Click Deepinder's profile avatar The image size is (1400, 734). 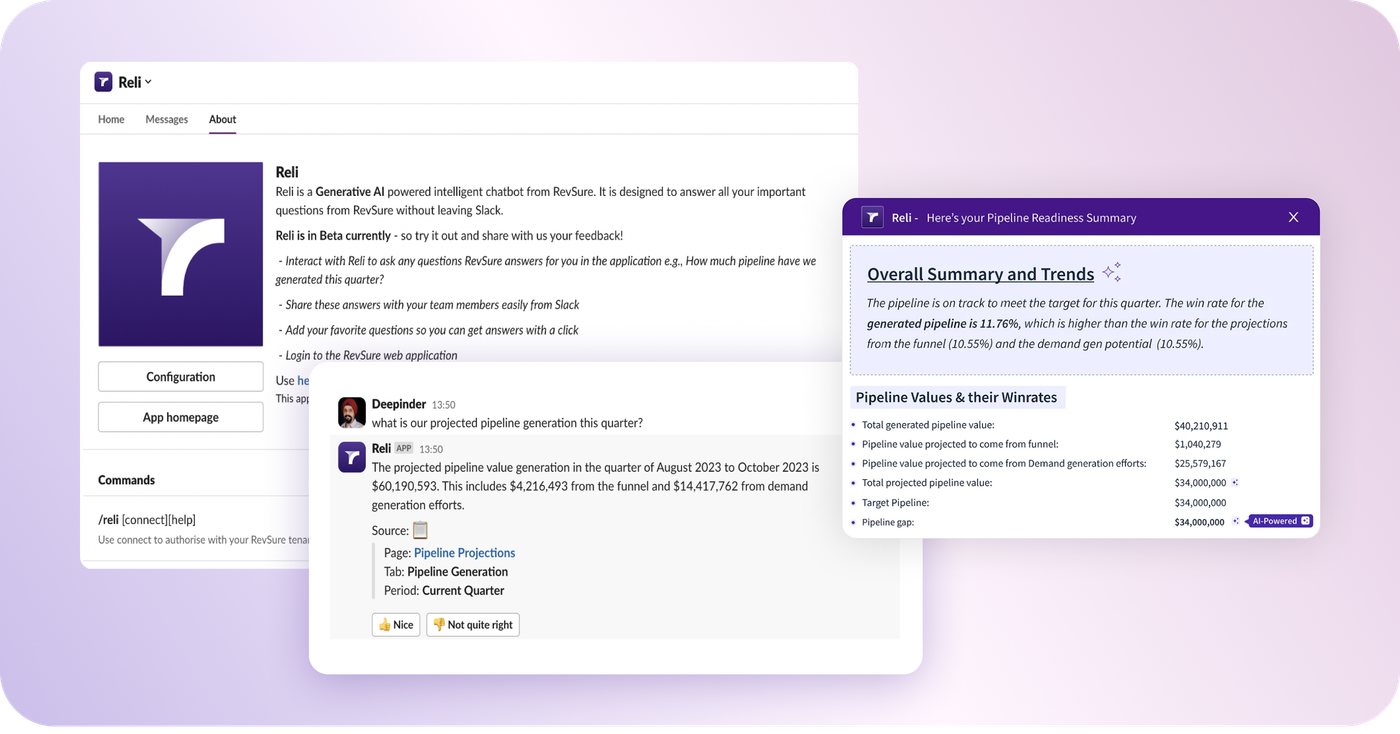click(352, 412)
